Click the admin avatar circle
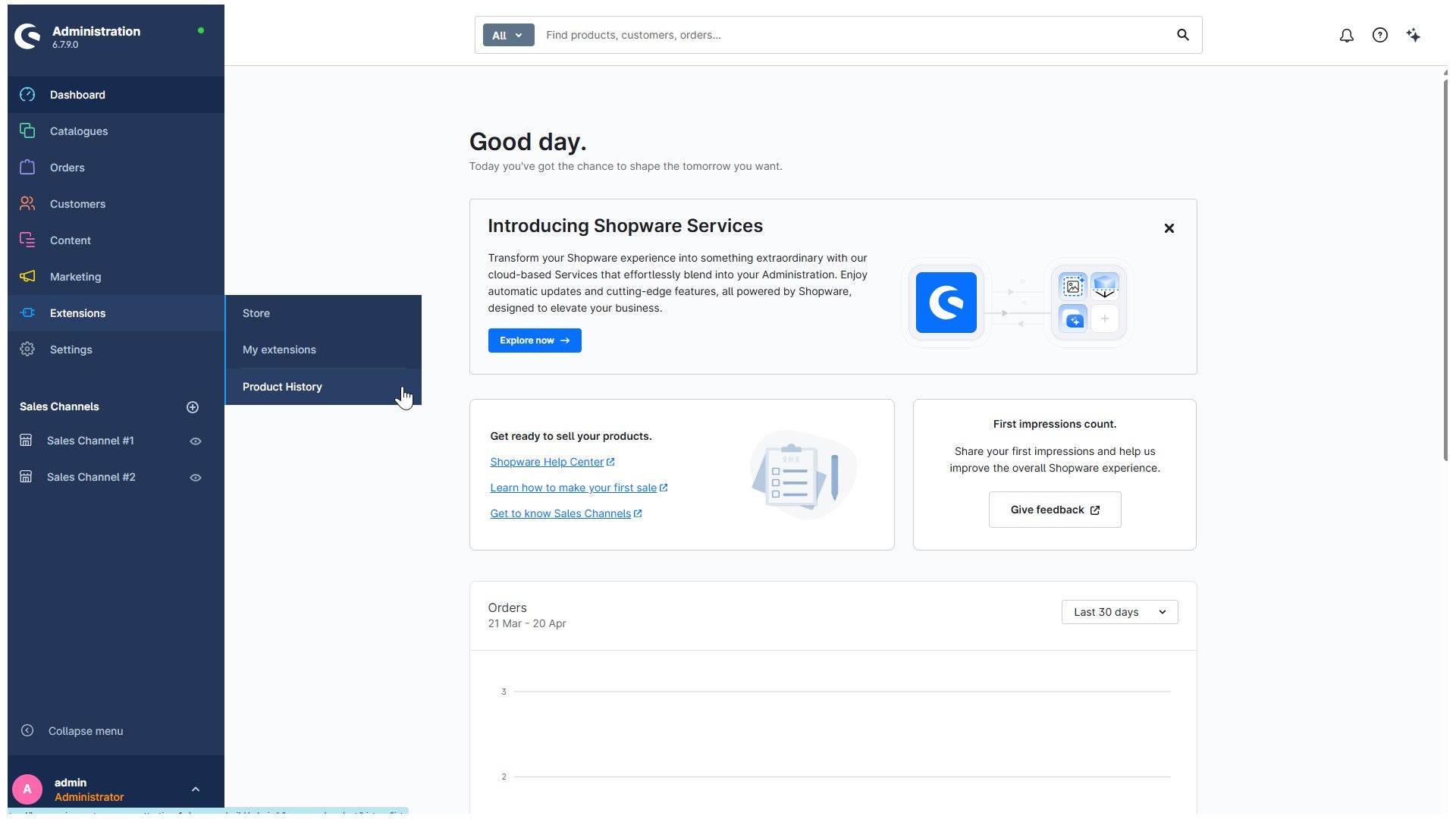The height and width of the screenshot is (819, 1456). point(27,789)
